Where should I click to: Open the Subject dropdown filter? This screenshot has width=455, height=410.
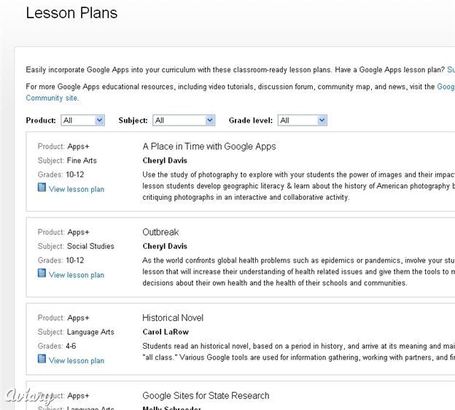tap(184, 120)
